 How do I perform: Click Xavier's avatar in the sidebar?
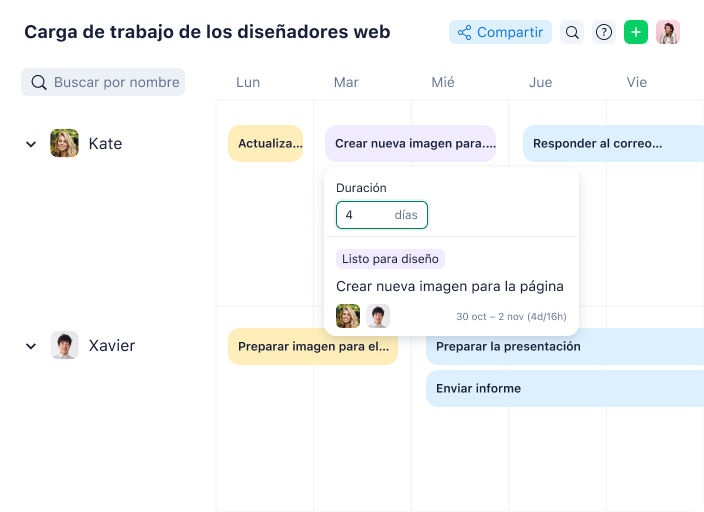pos(64,345)
